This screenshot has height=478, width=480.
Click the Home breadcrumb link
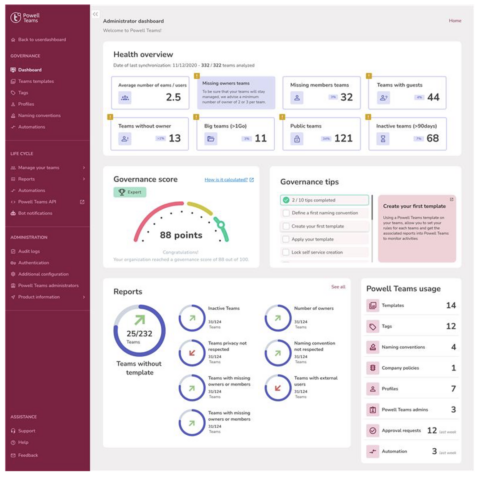pos(455,21)
